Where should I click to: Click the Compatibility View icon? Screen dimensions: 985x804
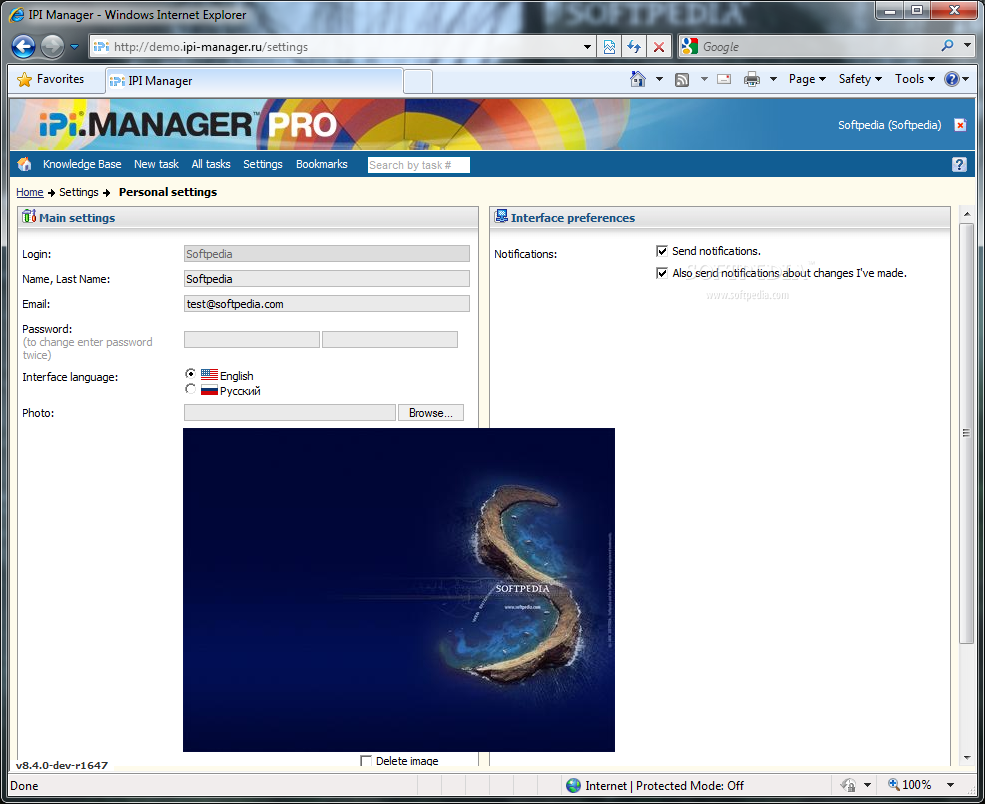coord(609,46)
